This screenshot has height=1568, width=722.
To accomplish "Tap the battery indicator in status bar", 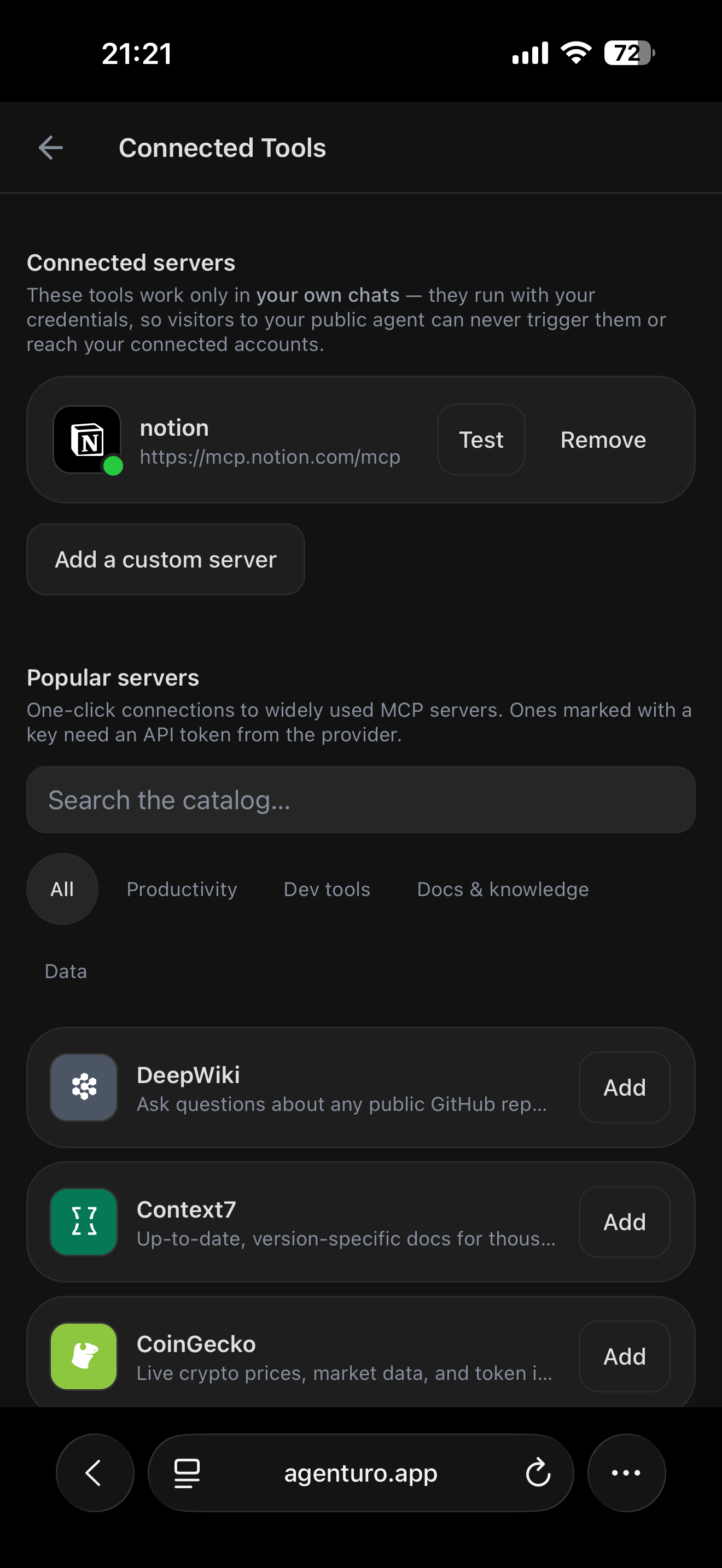I will [630, 53].
